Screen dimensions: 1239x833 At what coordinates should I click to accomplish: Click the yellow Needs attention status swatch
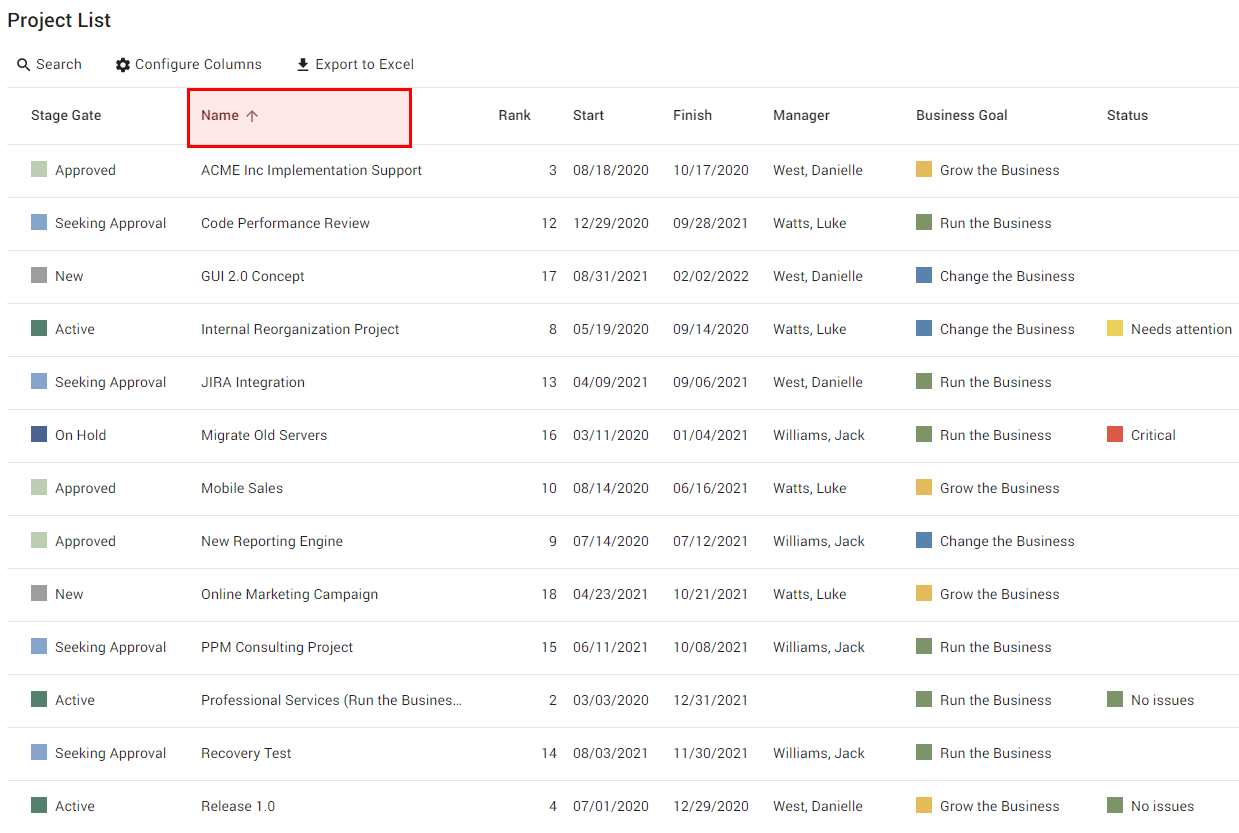click(1115, 329)
